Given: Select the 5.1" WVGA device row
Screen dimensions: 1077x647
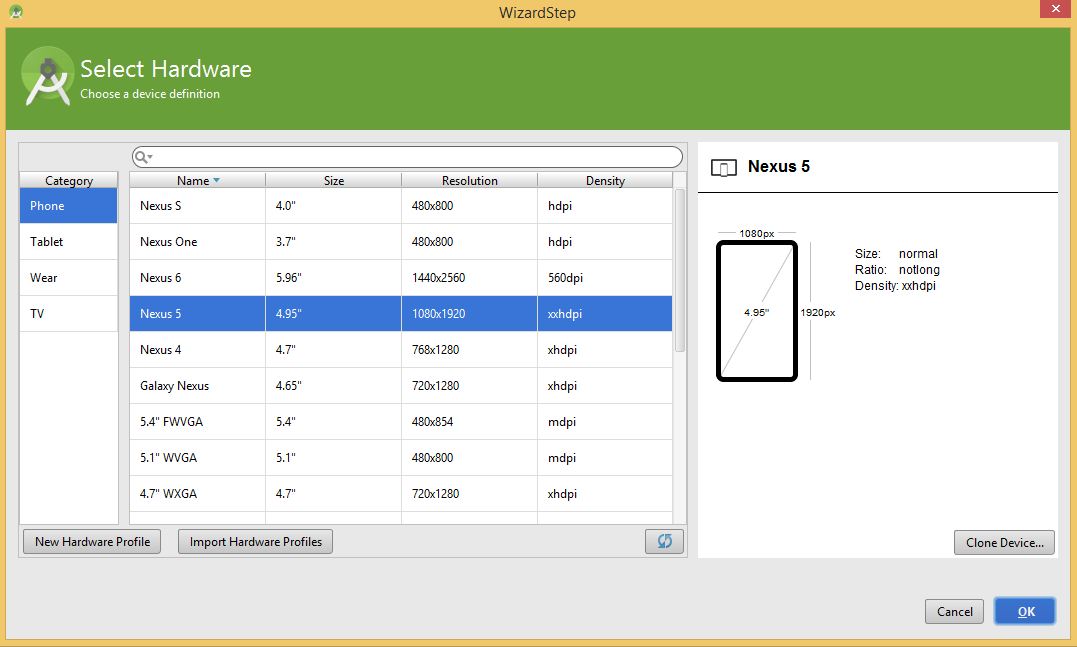Looking at the screenshot, I should click(x=401, y=457).
